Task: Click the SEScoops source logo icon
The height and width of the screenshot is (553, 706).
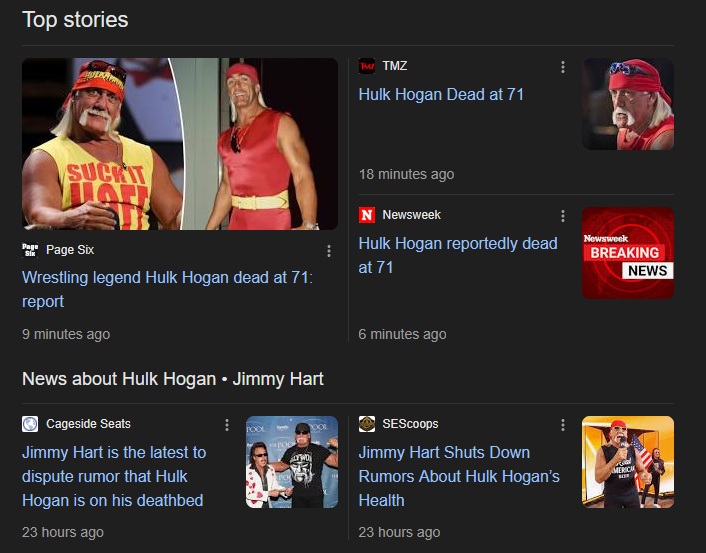Action: [x=367, y=424]
